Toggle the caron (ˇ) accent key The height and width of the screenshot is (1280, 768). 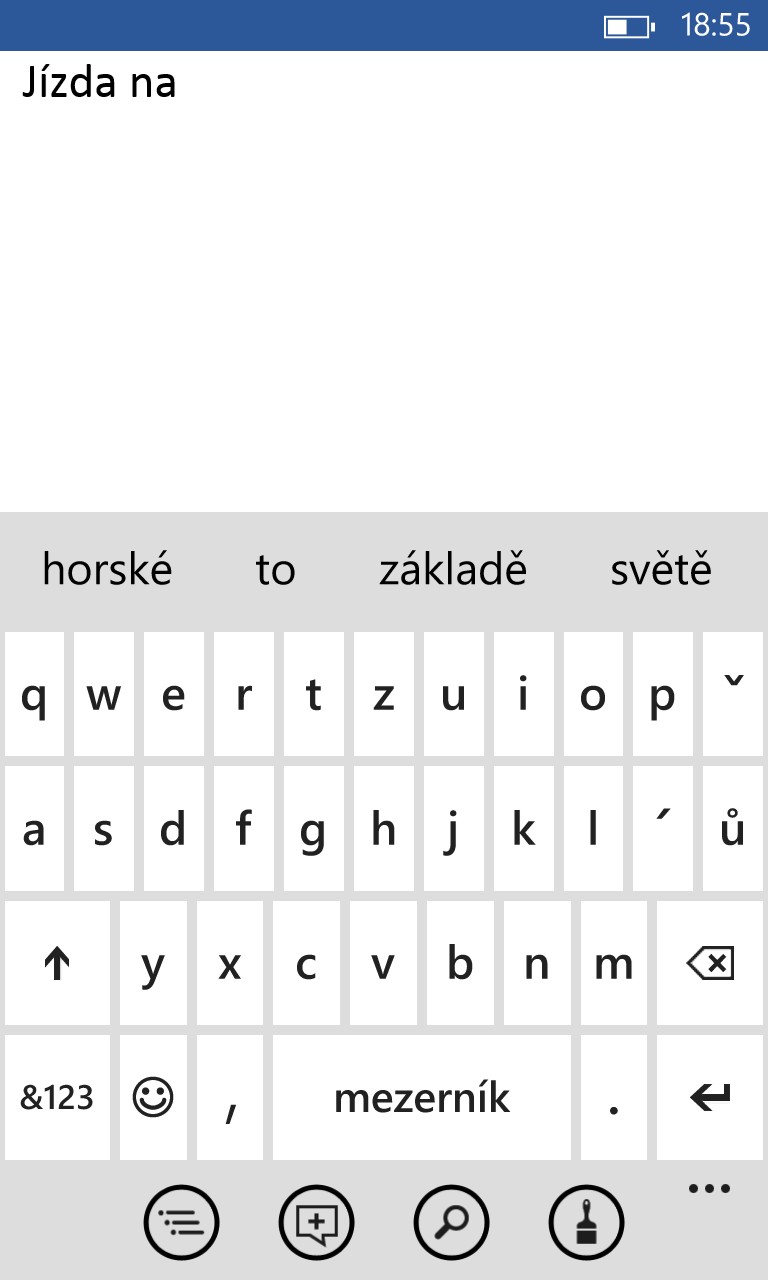tap(733, 694)
